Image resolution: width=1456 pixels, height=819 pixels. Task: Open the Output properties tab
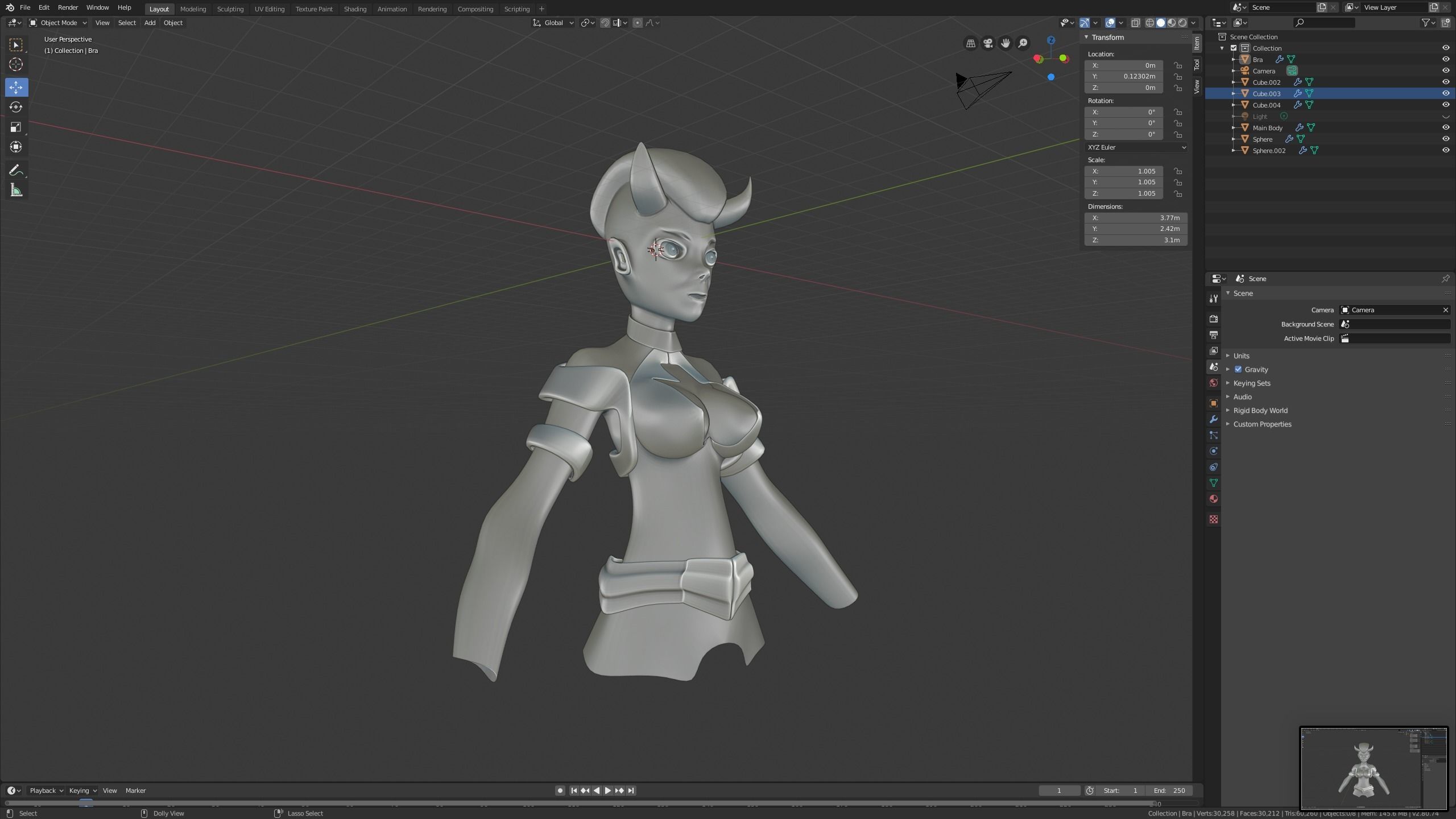[1214, 335]
